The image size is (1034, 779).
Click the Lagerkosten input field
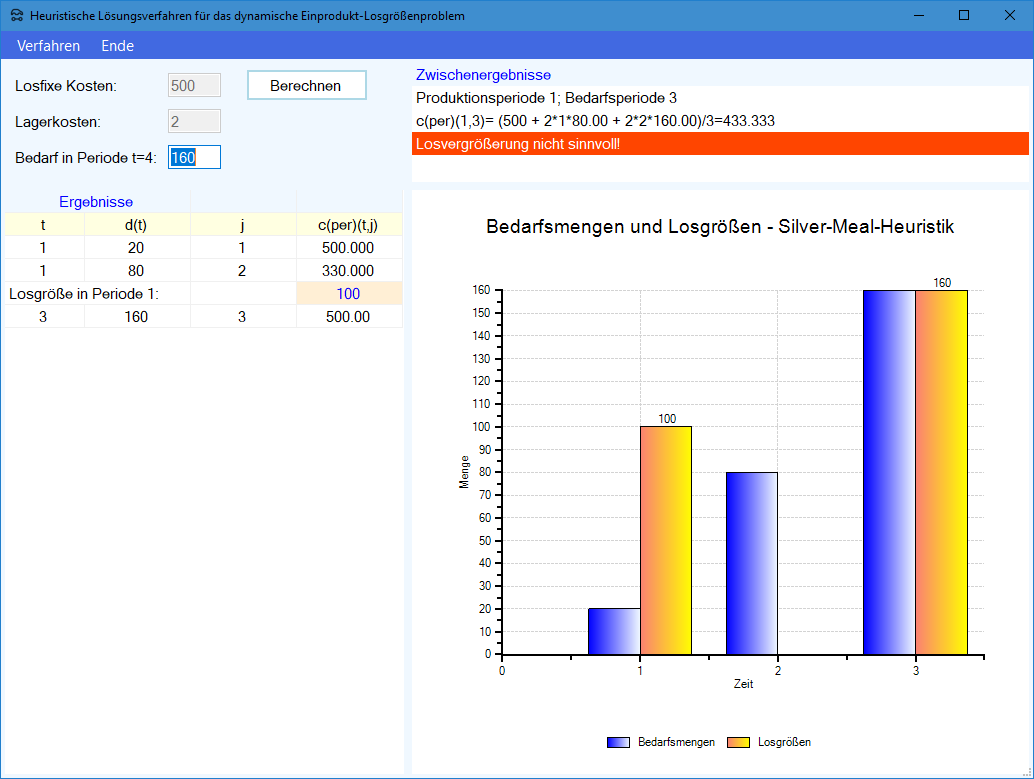click(194, 122)
